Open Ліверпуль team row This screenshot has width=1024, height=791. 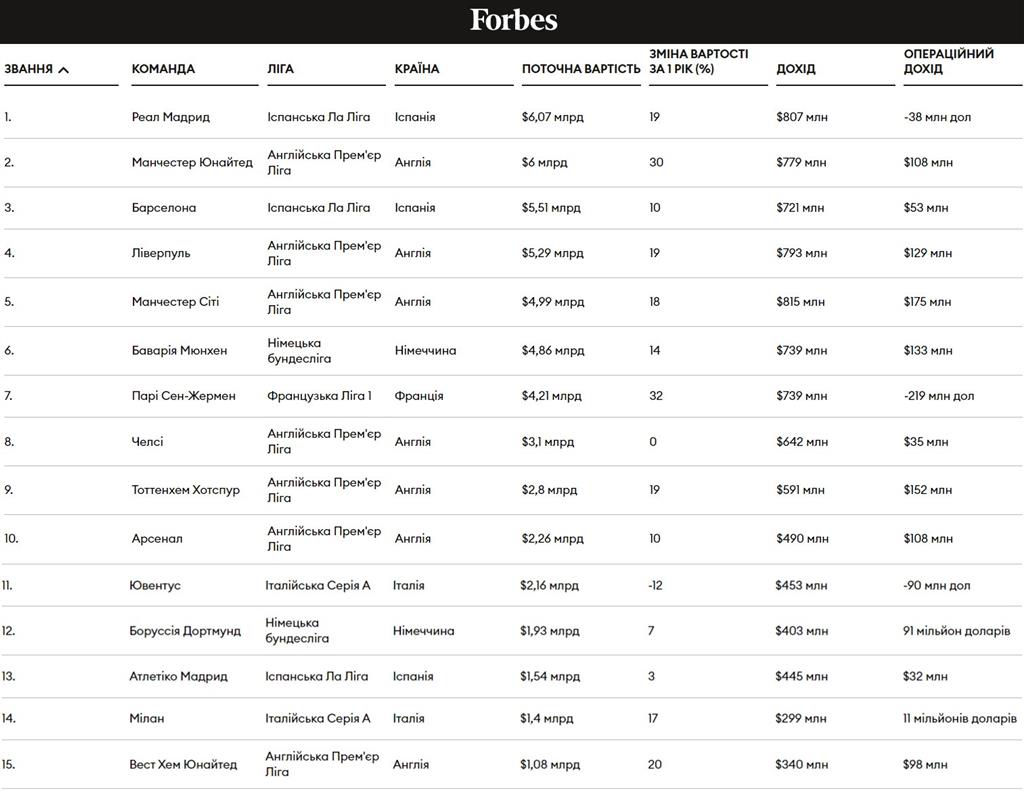(161, 253)
